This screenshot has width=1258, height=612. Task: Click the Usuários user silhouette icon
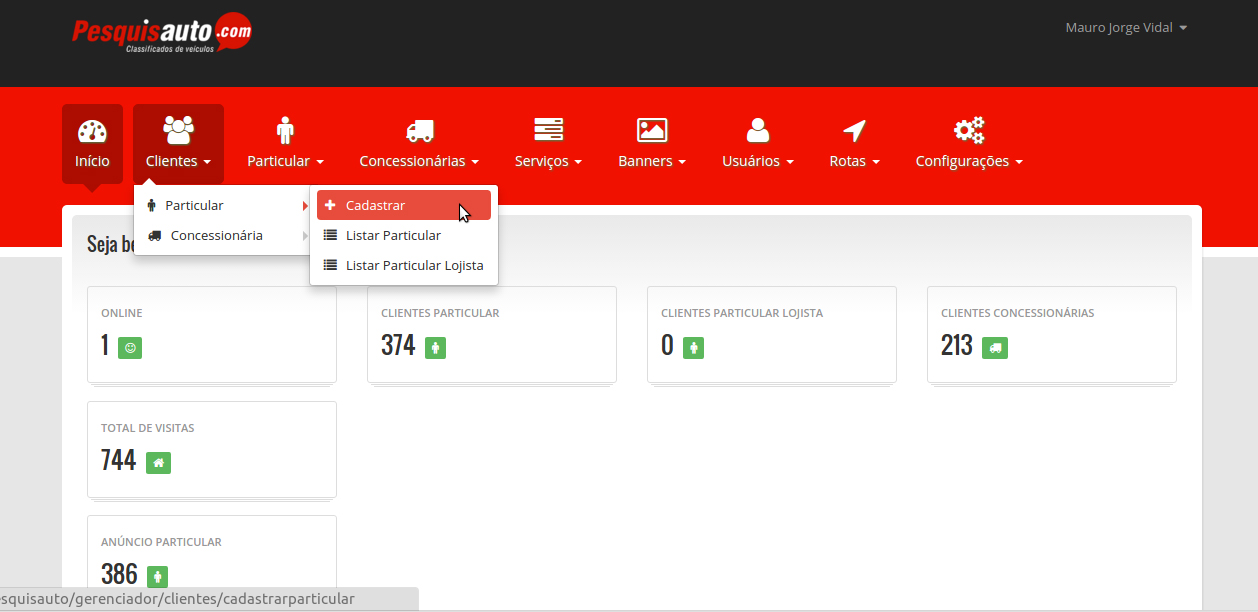758,130
